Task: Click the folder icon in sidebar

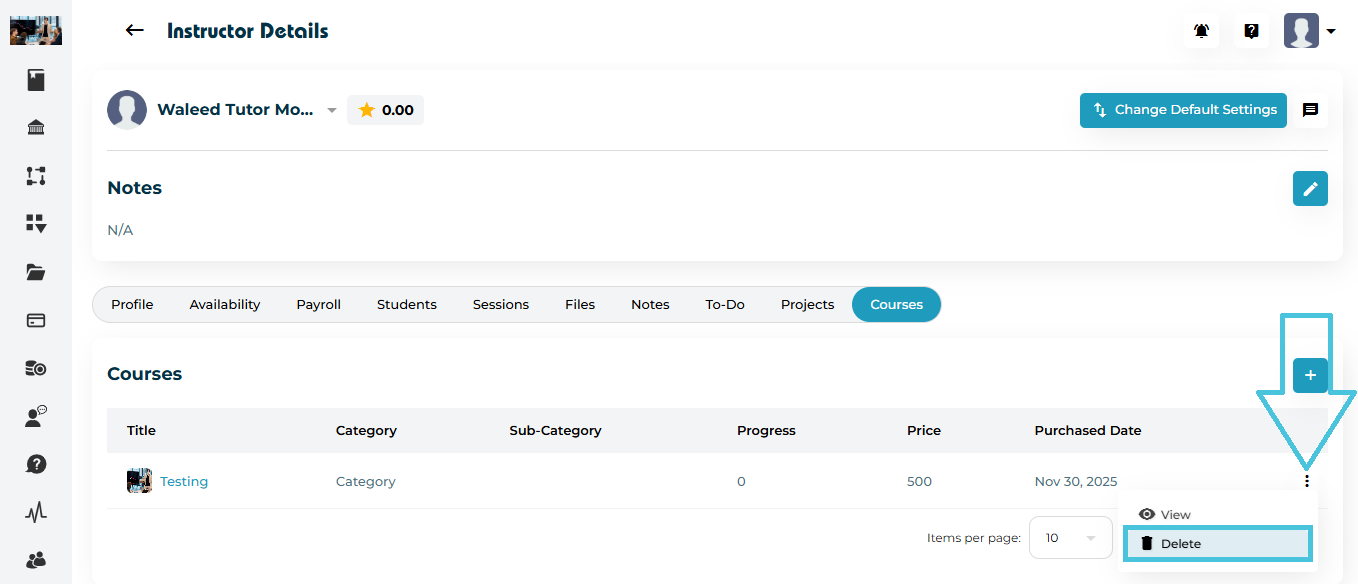Action: click(36, 272)
